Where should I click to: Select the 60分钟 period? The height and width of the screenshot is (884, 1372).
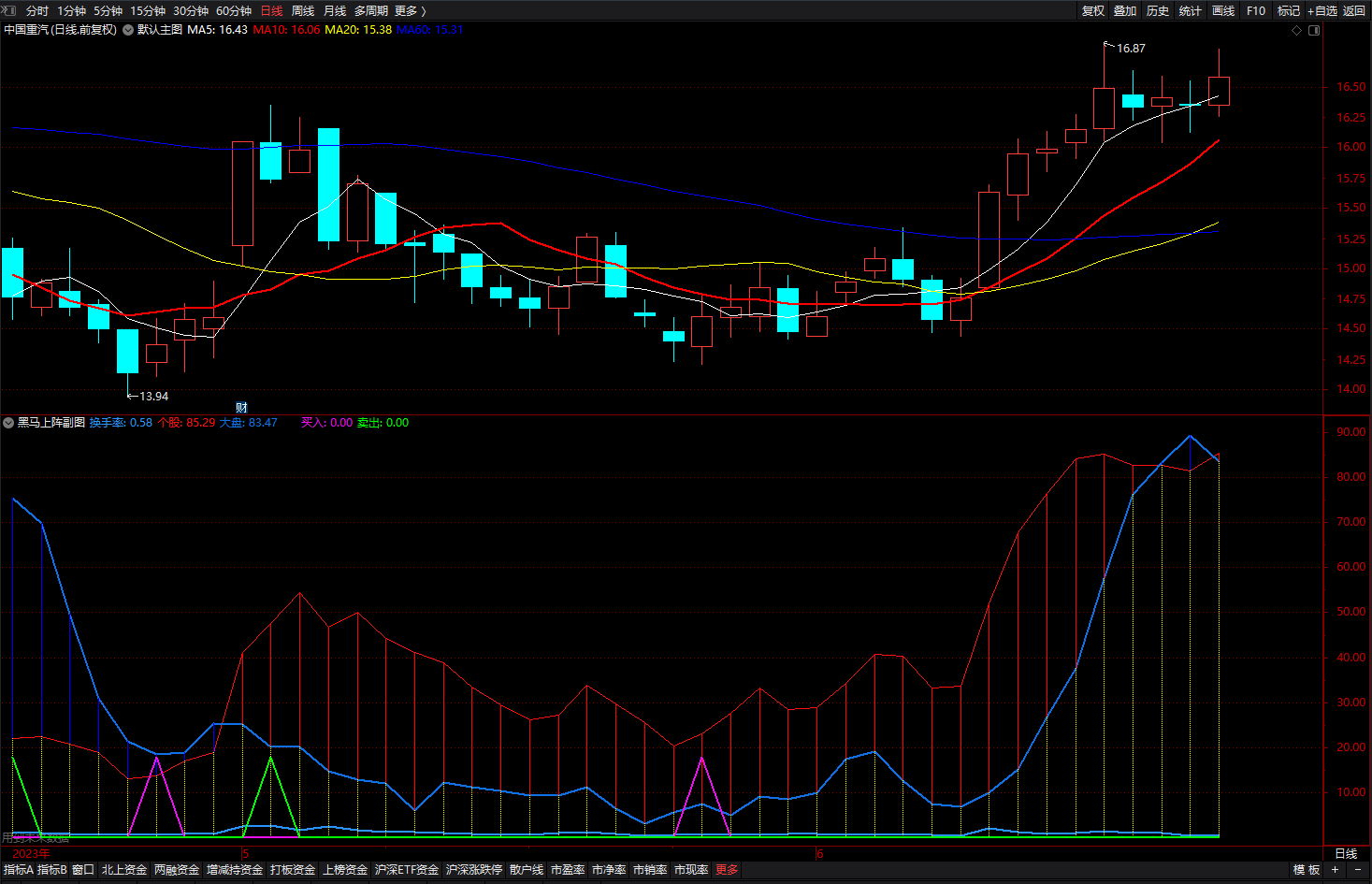click(x=234, y=10)
